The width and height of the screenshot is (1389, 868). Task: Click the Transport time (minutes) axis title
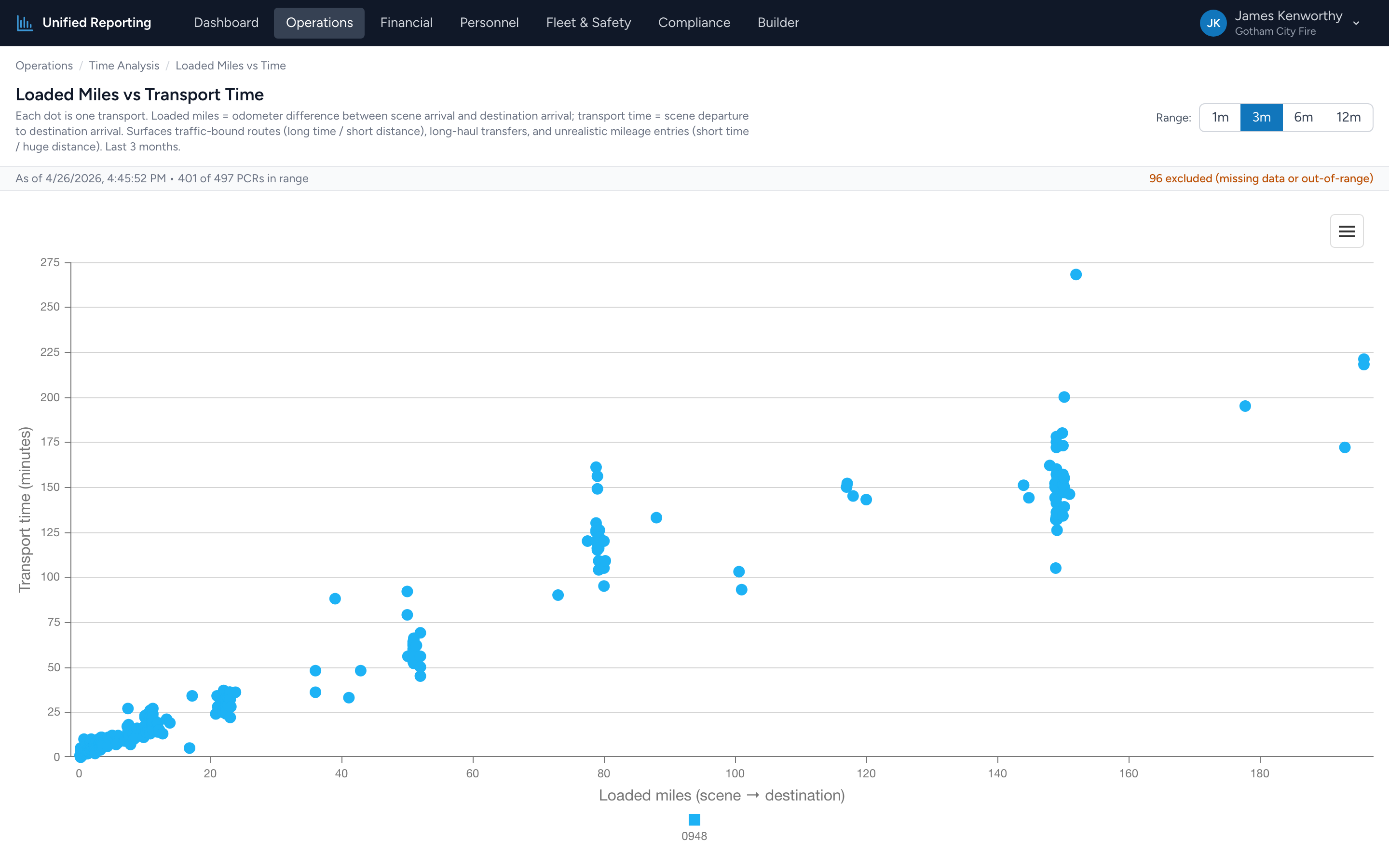point(24,510)
